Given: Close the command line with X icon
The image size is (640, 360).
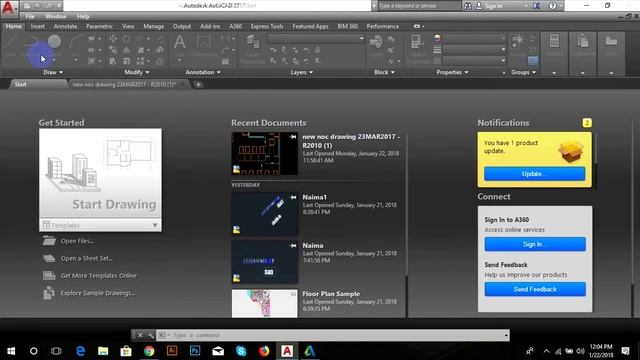Looking at the screenshot, I should (x=140, y=335).
